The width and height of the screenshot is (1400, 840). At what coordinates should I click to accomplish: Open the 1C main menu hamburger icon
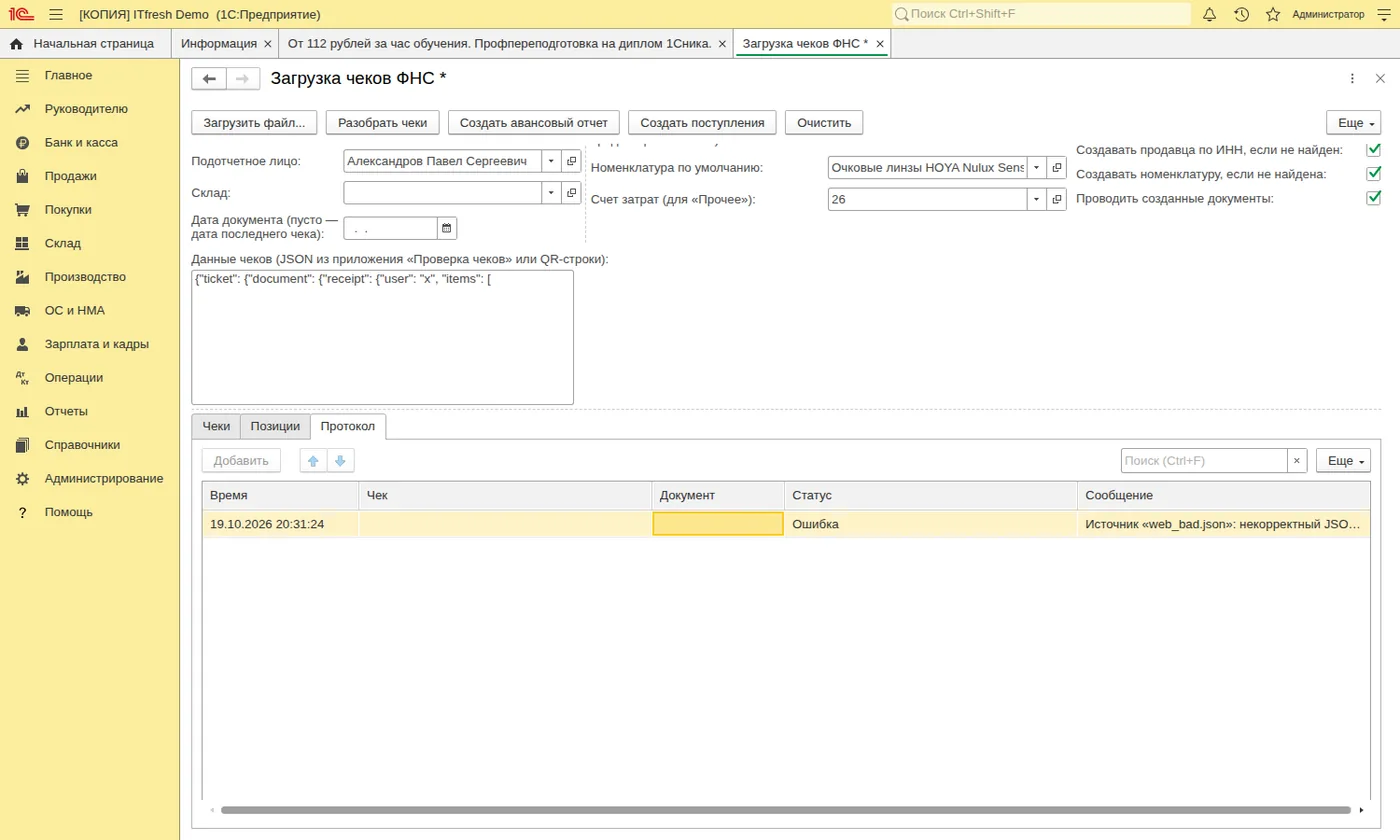[56, 14]
